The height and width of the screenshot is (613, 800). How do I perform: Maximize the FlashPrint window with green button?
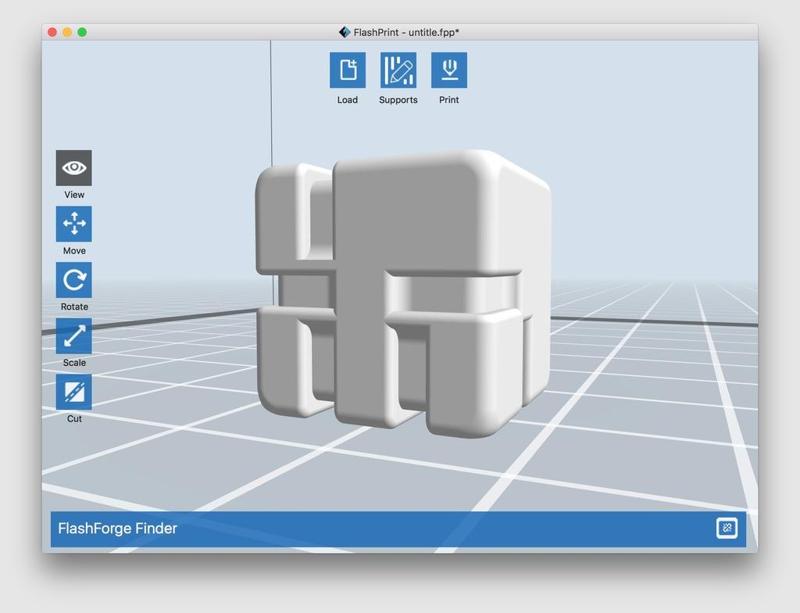[82, 32]
